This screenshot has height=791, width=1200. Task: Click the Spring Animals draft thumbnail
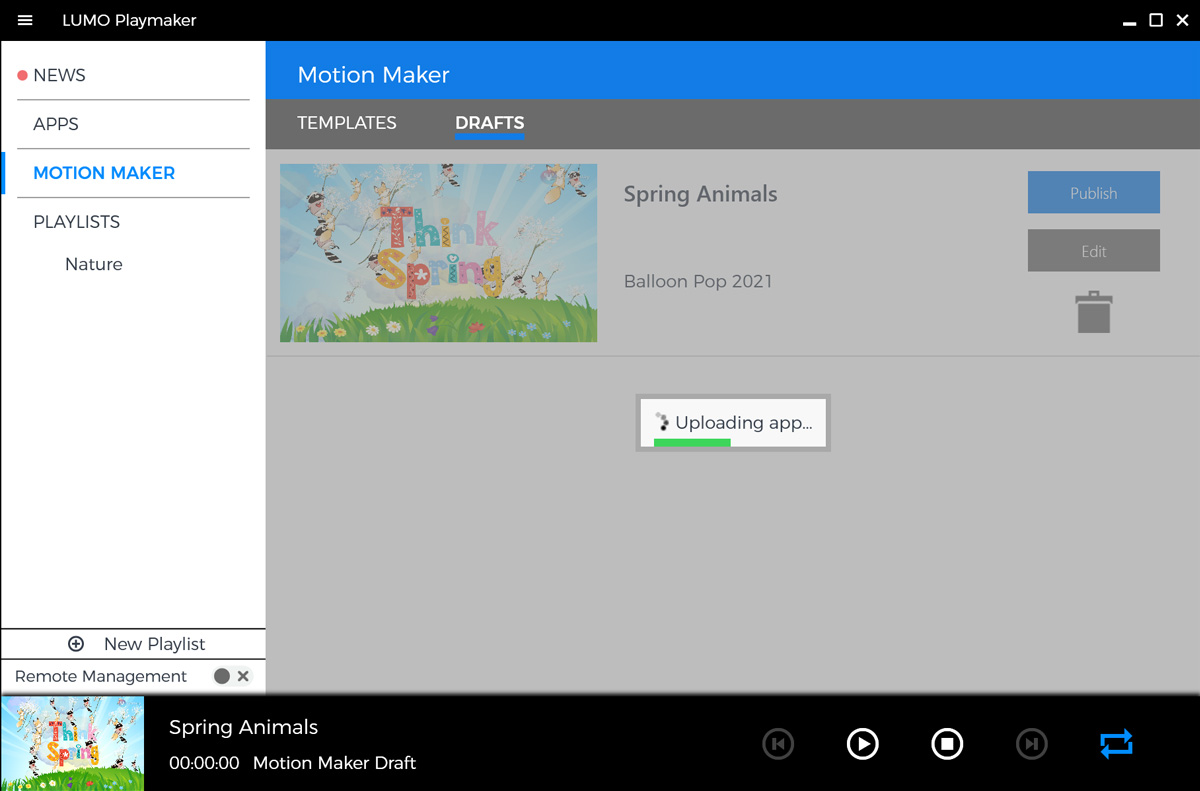(438, 253)
